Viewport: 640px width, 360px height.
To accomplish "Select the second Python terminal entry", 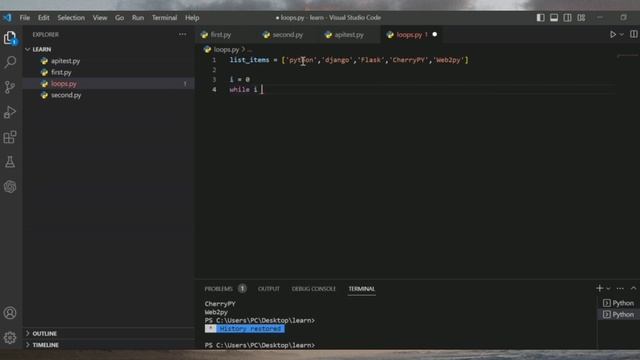I will (618, 315).
